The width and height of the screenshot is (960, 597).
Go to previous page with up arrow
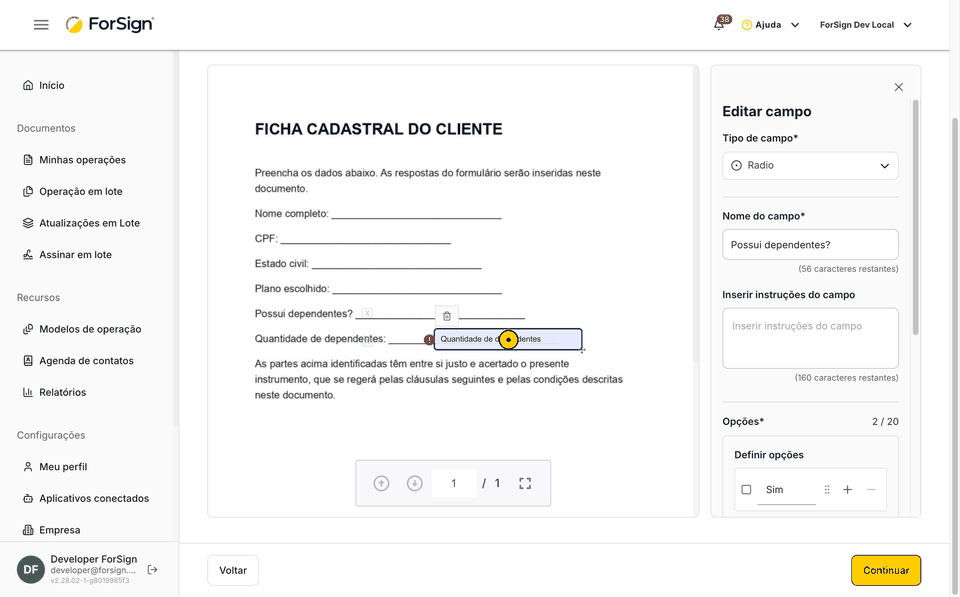point(381,484)
